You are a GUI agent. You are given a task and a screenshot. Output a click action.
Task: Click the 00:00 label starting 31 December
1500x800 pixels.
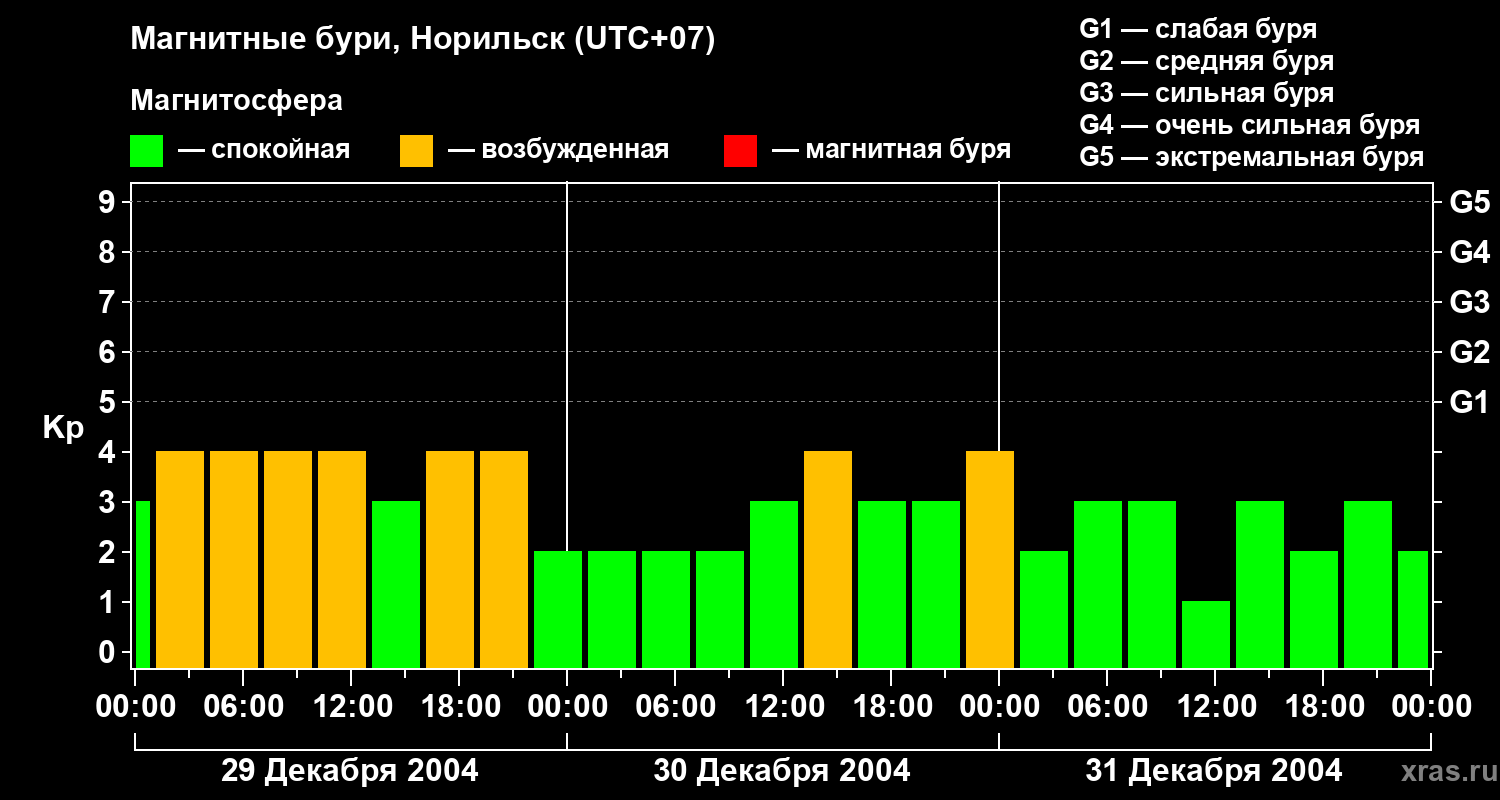pyautogui.click(x=998, y=707)
